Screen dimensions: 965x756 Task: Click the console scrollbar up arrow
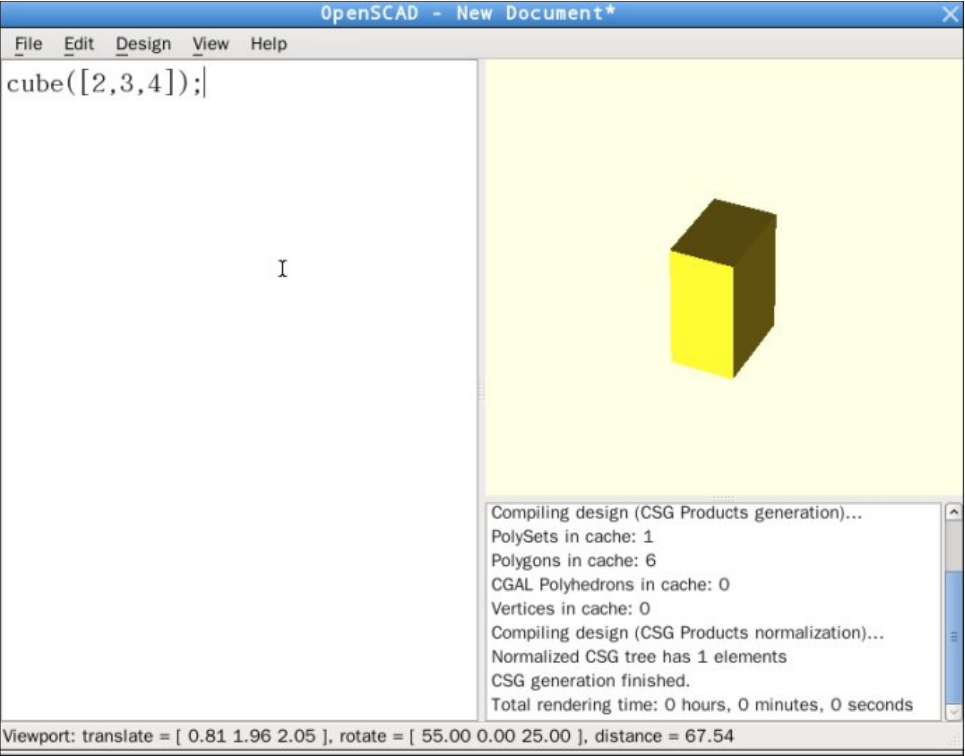point(953,512)
